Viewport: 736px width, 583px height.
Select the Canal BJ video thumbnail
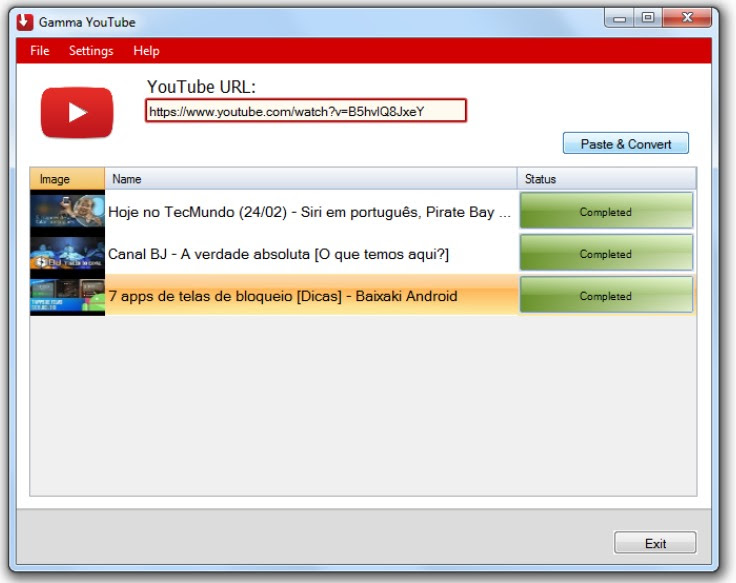pos(68,253)
